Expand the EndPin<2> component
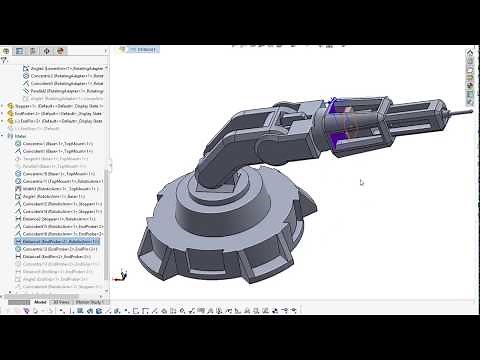Viewport: 480px width, 360px height. click(x=3, y=121)
